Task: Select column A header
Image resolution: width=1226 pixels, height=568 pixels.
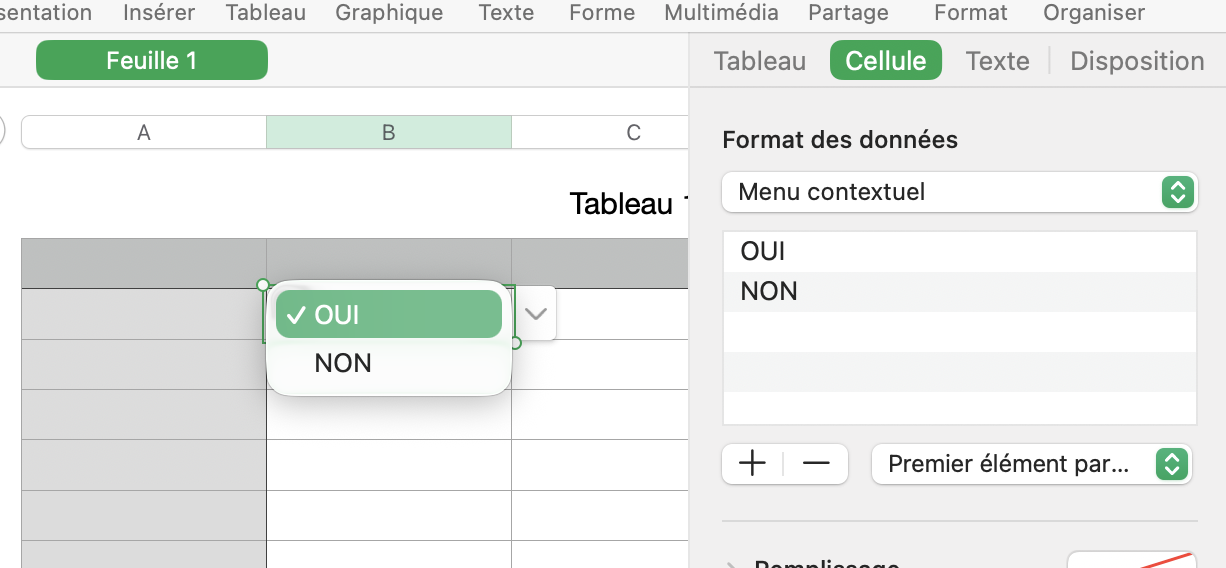Action: [x=144, y=132]
